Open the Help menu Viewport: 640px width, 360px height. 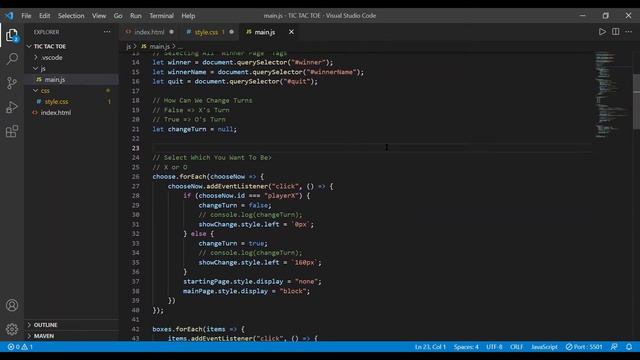pos(188,16)
